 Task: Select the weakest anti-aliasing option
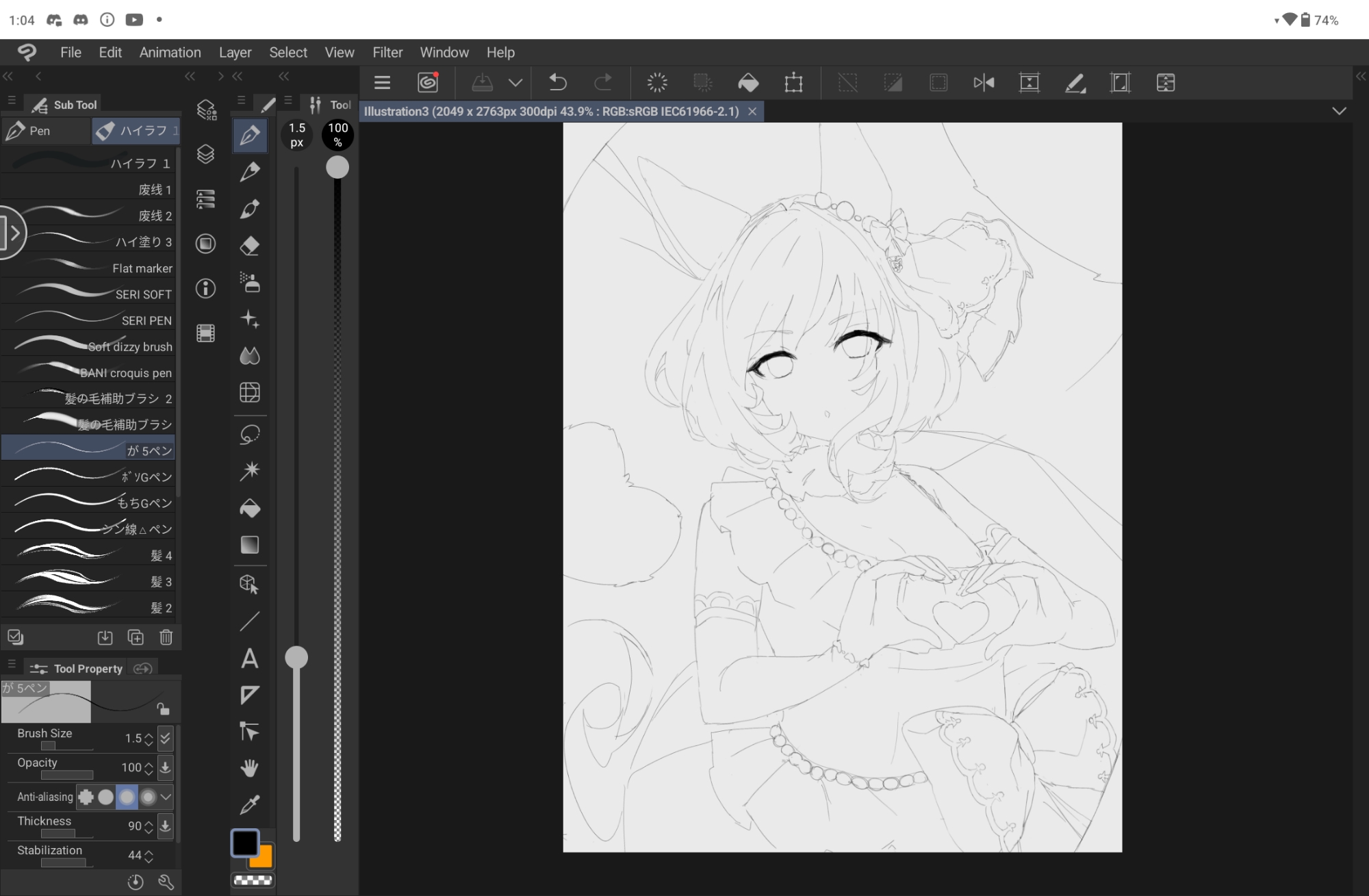click(106, 797)
